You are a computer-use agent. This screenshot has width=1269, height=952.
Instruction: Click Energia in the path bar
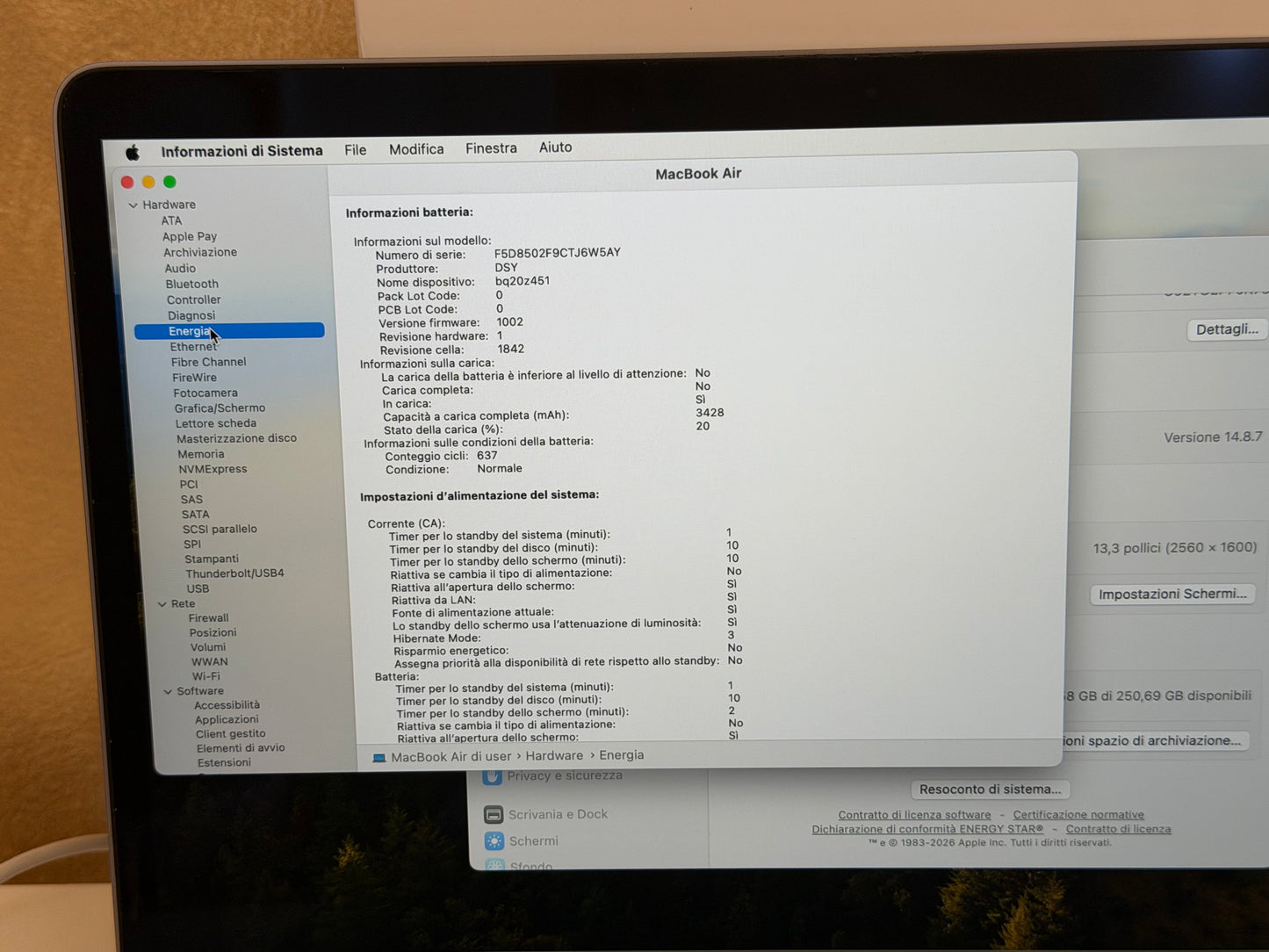[x=622, y=755]
